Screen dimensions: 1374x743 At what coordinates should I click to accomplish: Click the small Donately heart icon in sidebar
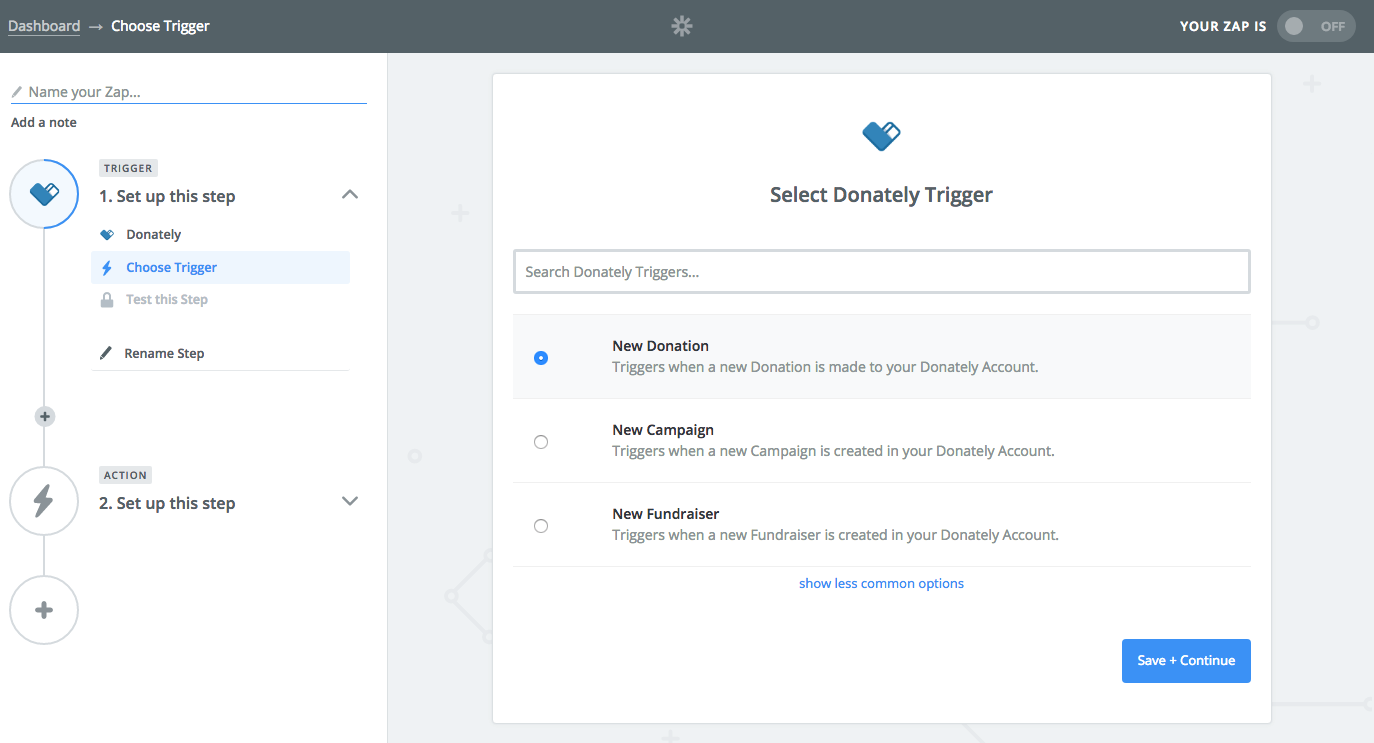107,234
